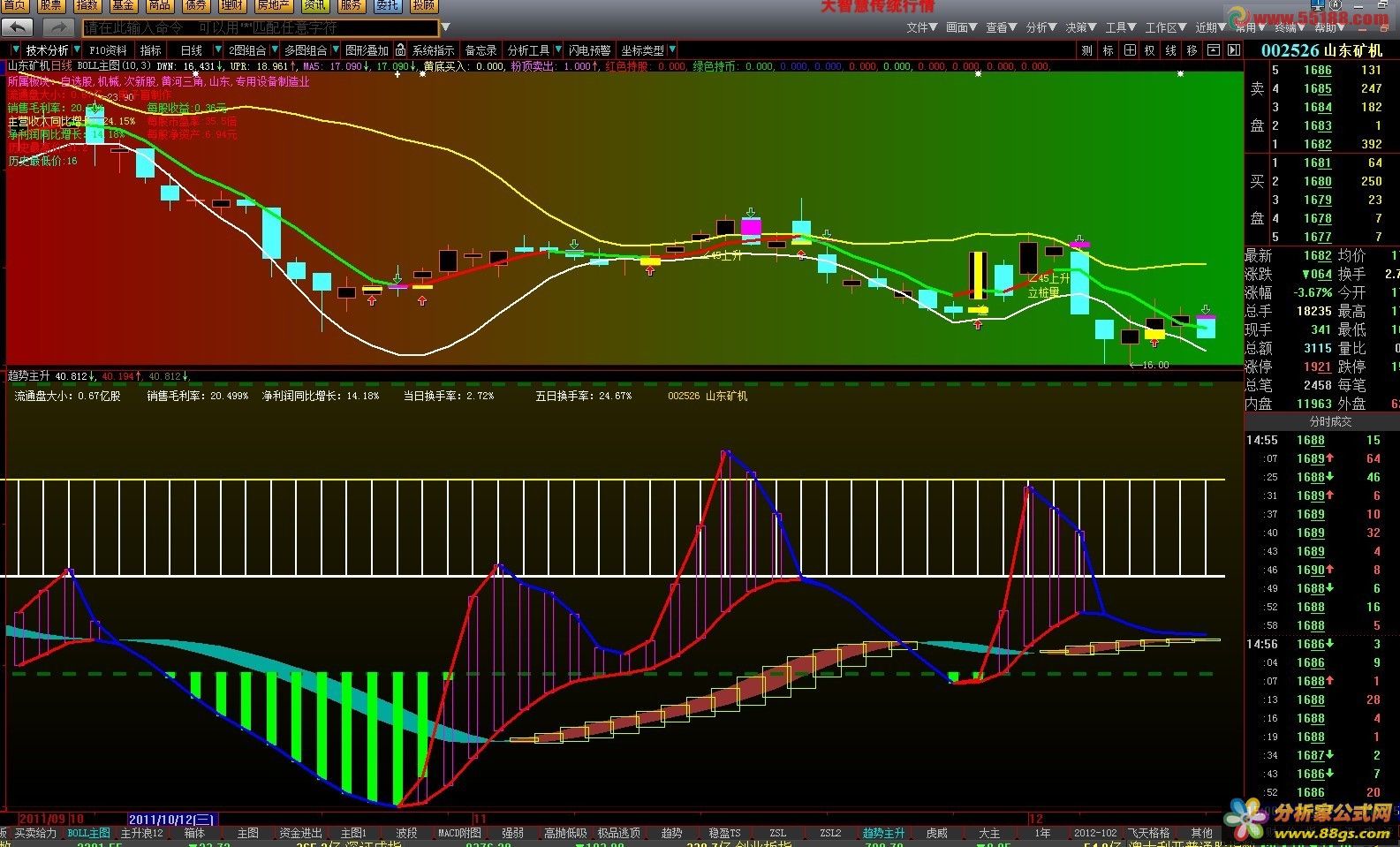
Task: Switch to the 买卖给力 indicator tab
Action: click(35, 833)
